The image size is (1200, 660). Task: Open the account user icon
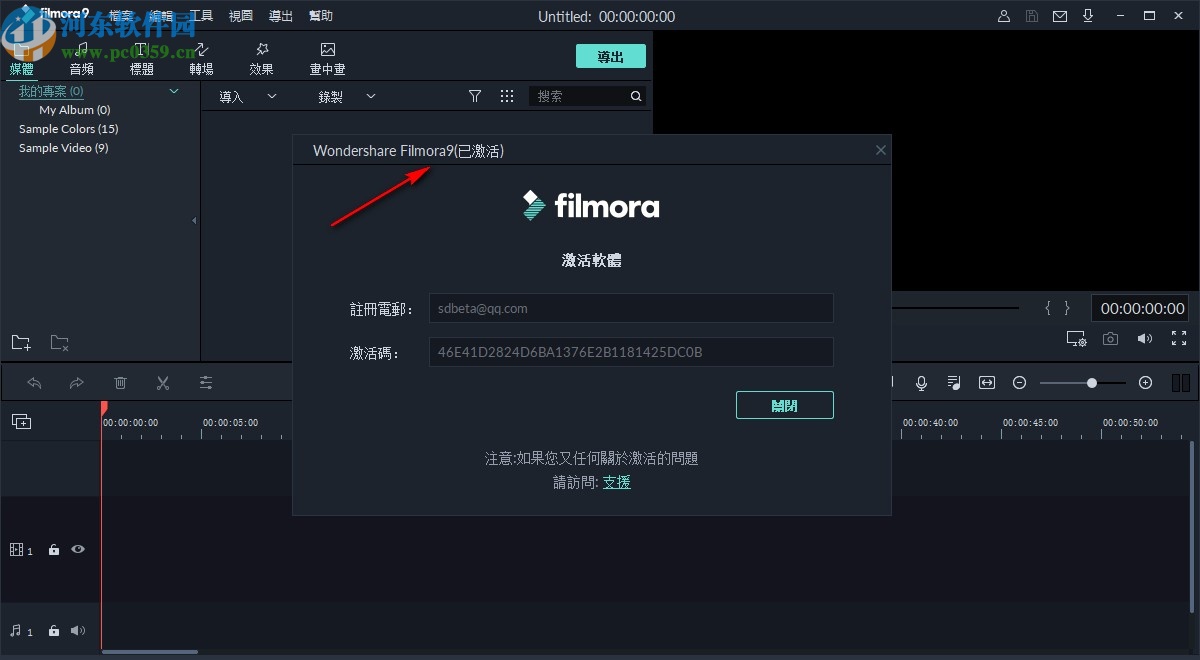[1004, 16]
